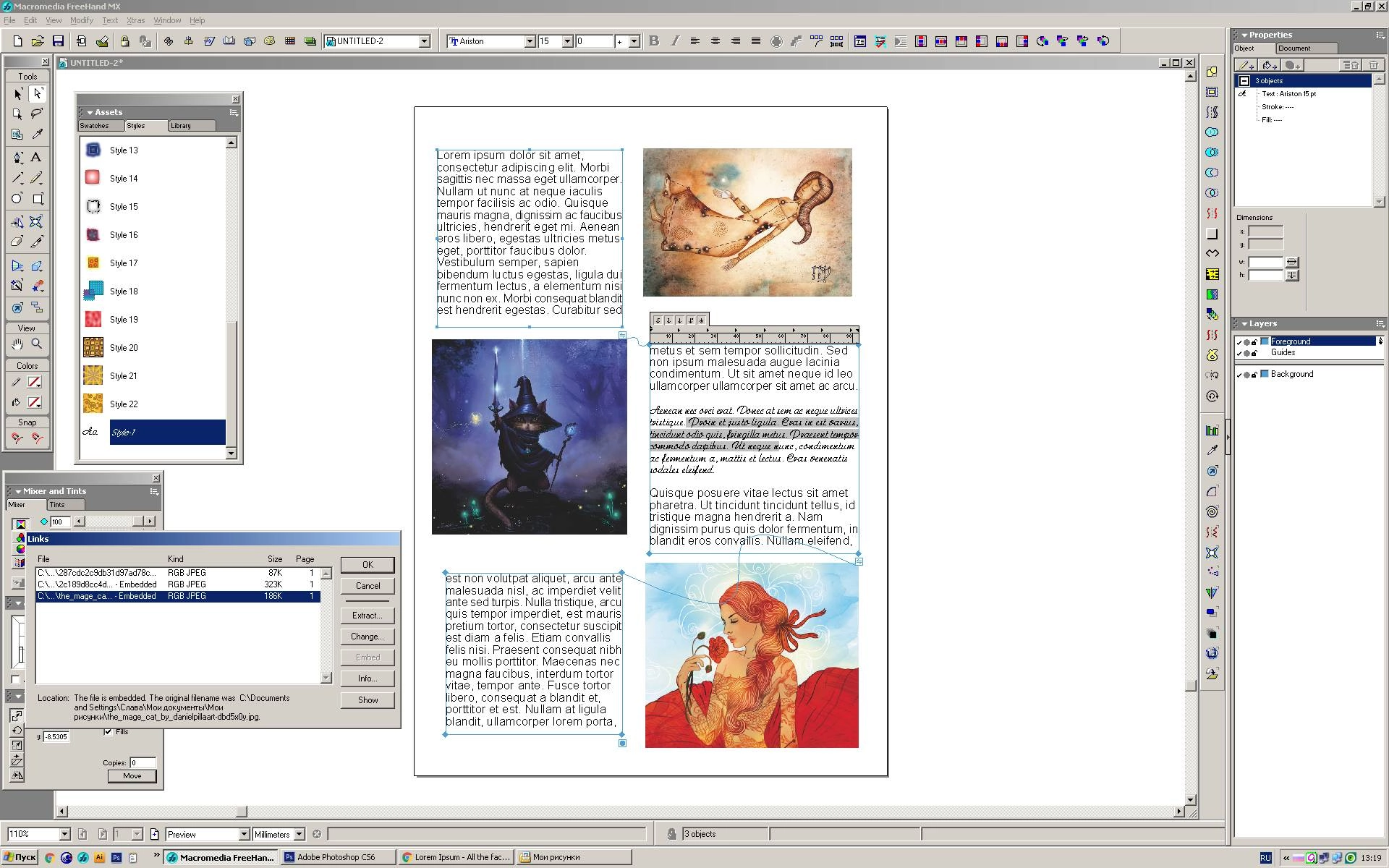Select the 2c189d8cc4d embedded link row
Viewport: 1389px width, 868px height.
178,584
